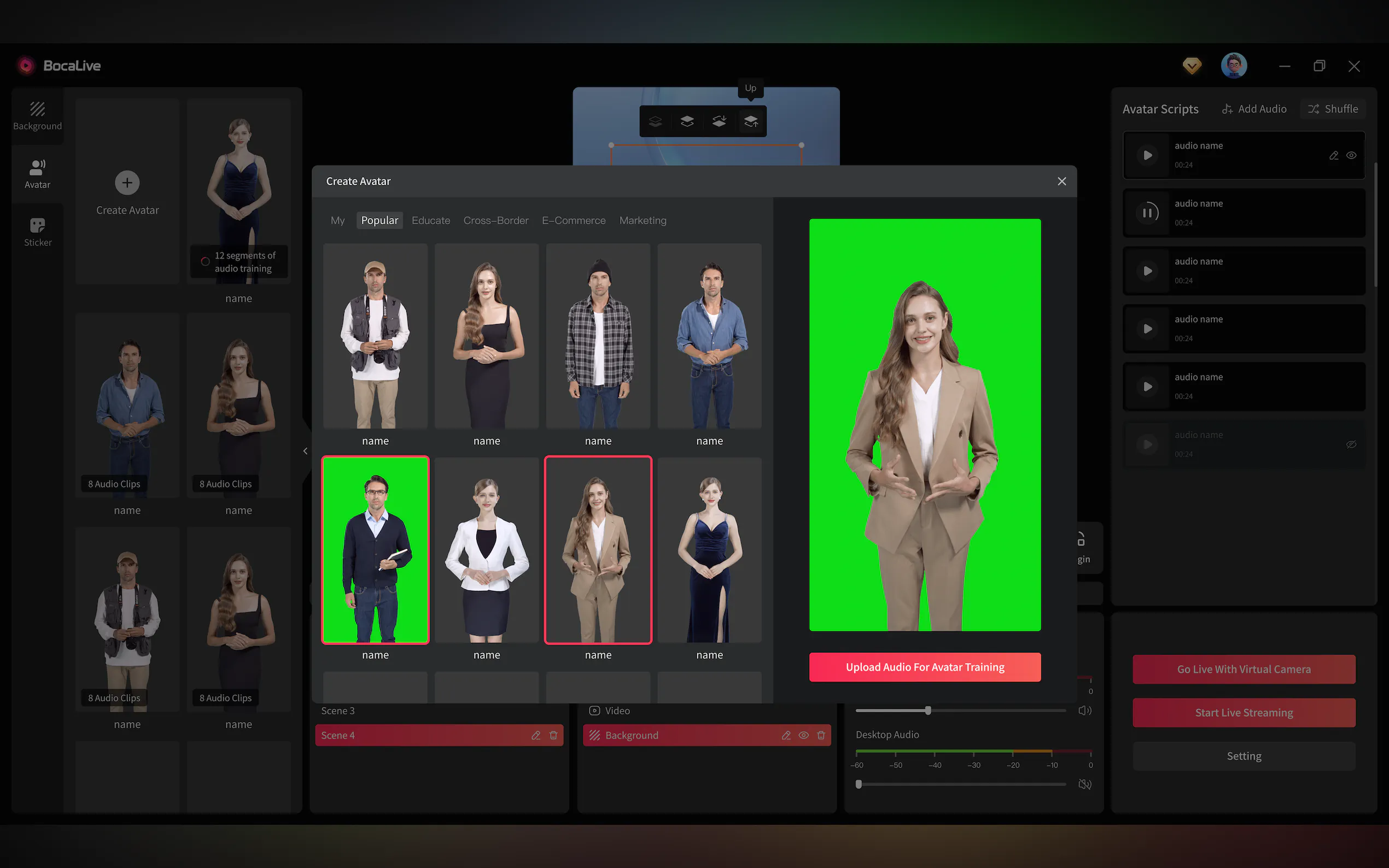Click the move layer Up icon
The image size is (1389, 868).
click(750, 121)
